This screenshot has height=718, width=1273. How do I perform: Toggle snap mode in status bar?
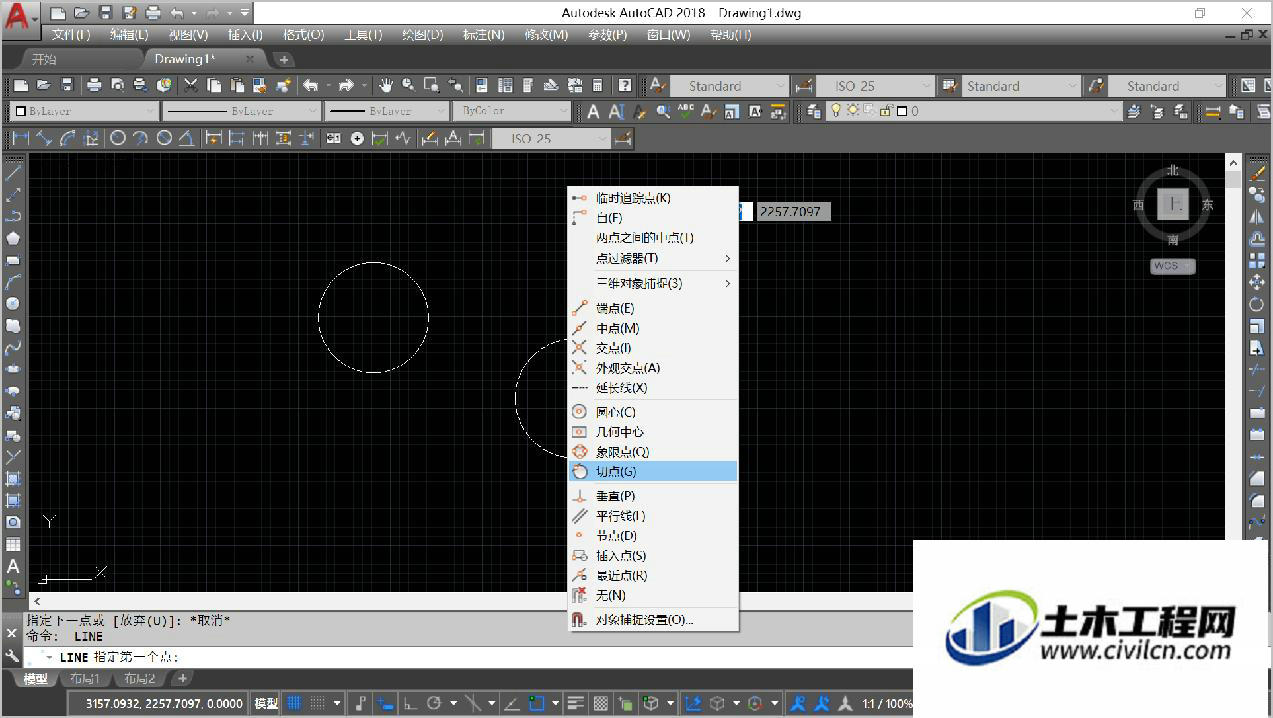[318, 703]
